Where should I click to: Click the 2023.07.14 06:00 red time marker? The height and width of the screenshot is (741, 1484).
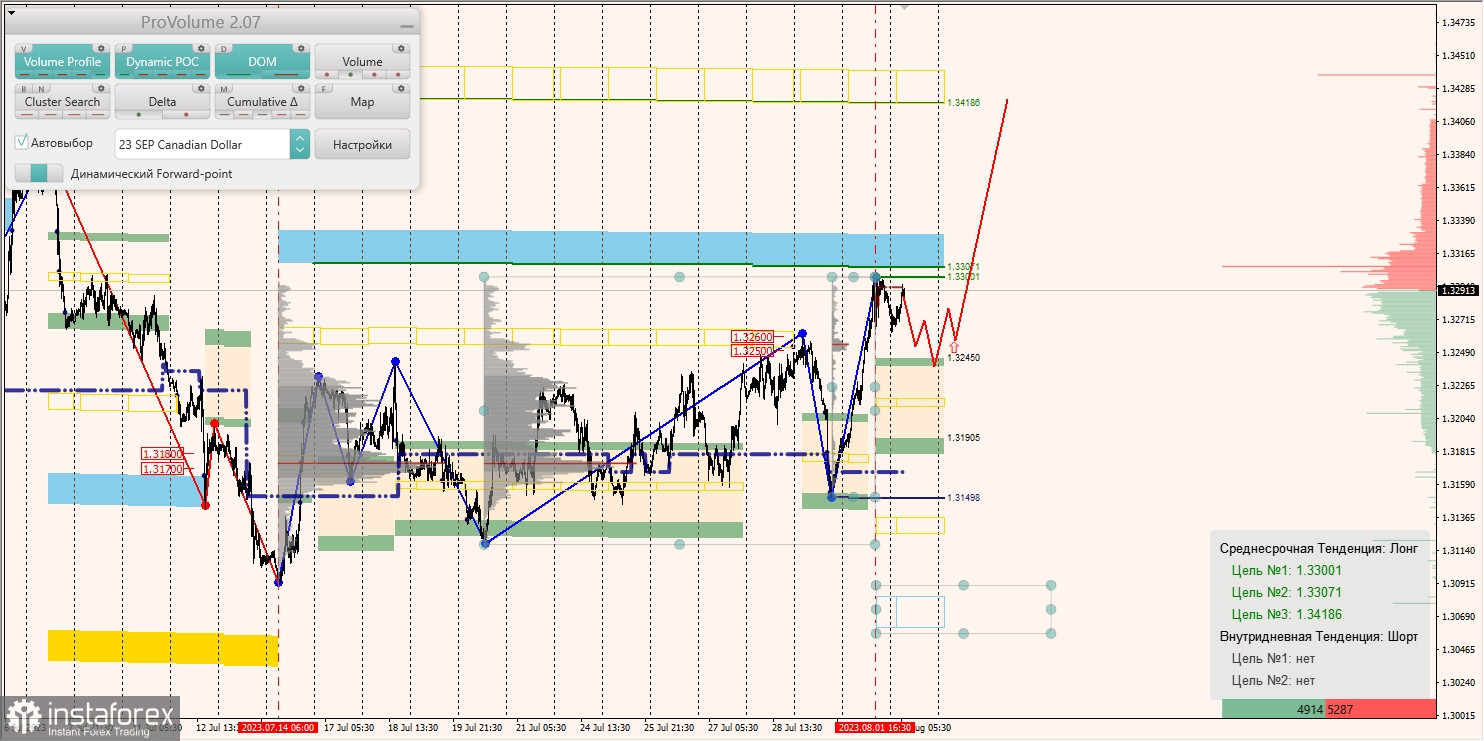coord(278,728)
